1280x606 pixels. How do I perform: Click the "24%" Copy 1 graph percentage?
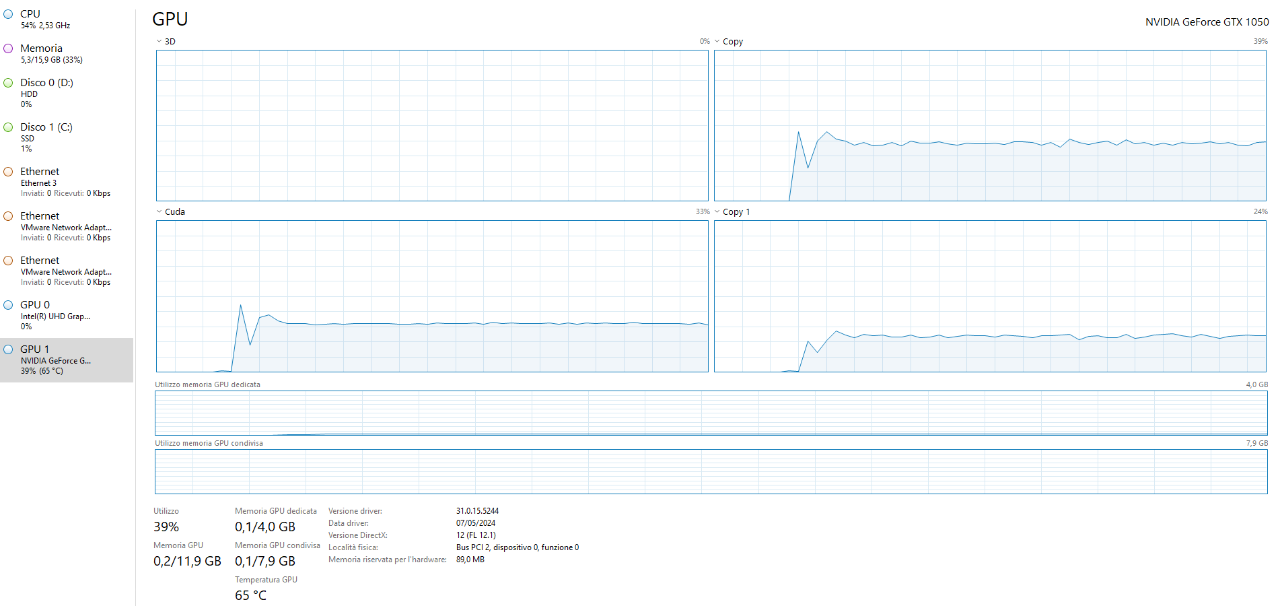1260,212
